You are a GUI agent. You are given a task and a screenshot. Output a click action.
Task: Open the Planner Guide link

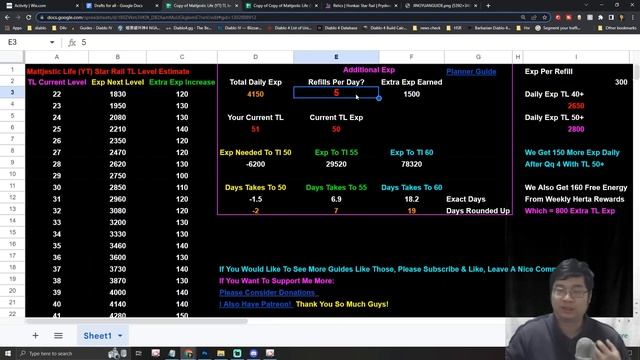[471, 71]
